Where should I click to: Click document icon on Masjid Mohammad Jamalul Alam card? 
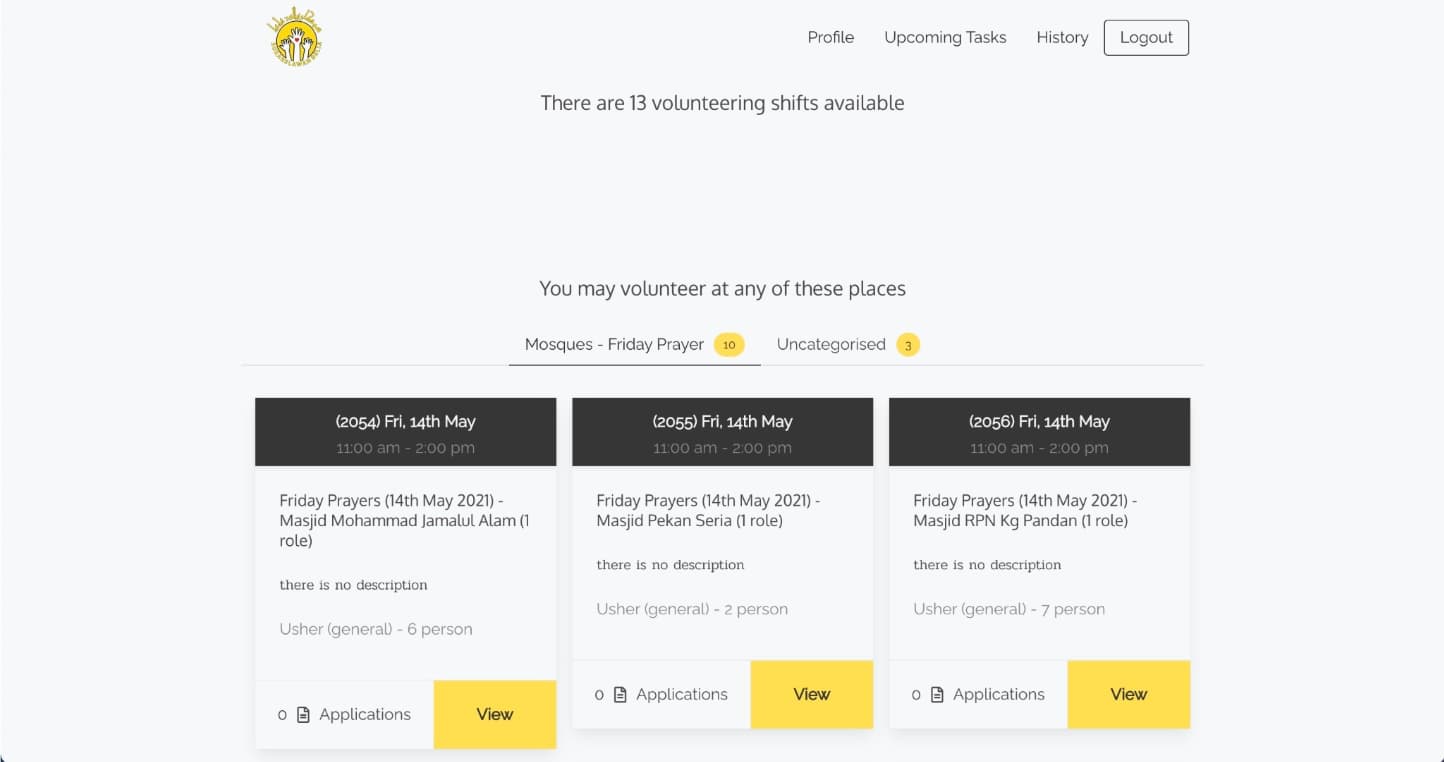tap(303, 715)
